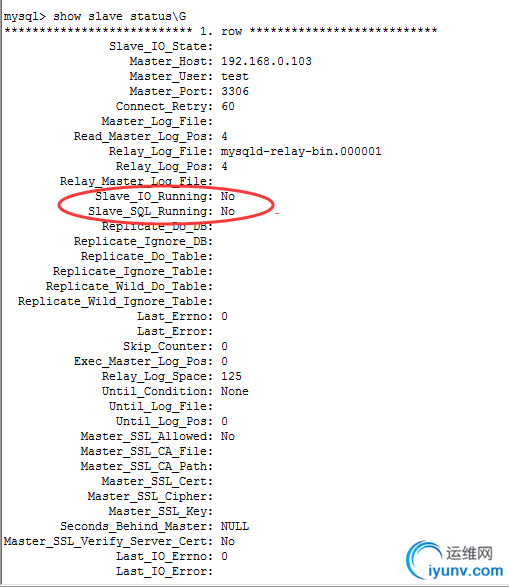Image resolution: width=509 pixels, height=587 pixels.
Task: Click the Master_Port value 3306
Action: click(235, 91)
